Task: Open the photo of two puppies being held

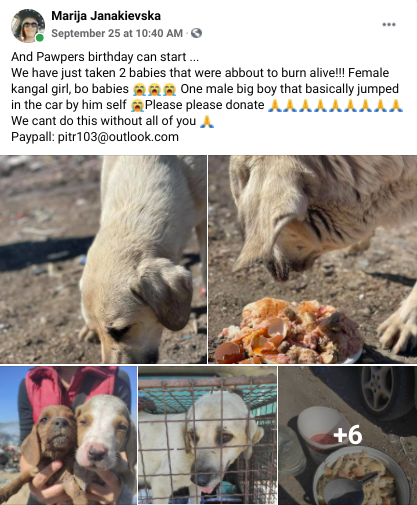Action: point(68,435)
